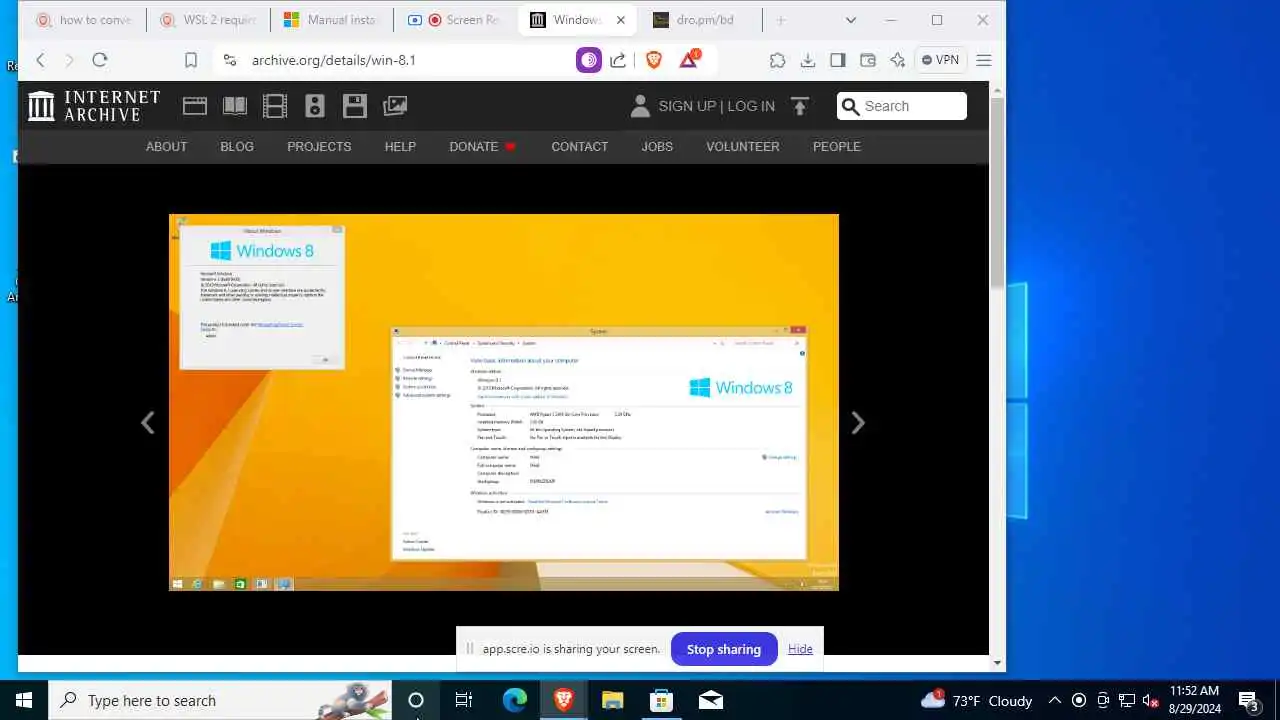Click the share page icon

point(618,60)
